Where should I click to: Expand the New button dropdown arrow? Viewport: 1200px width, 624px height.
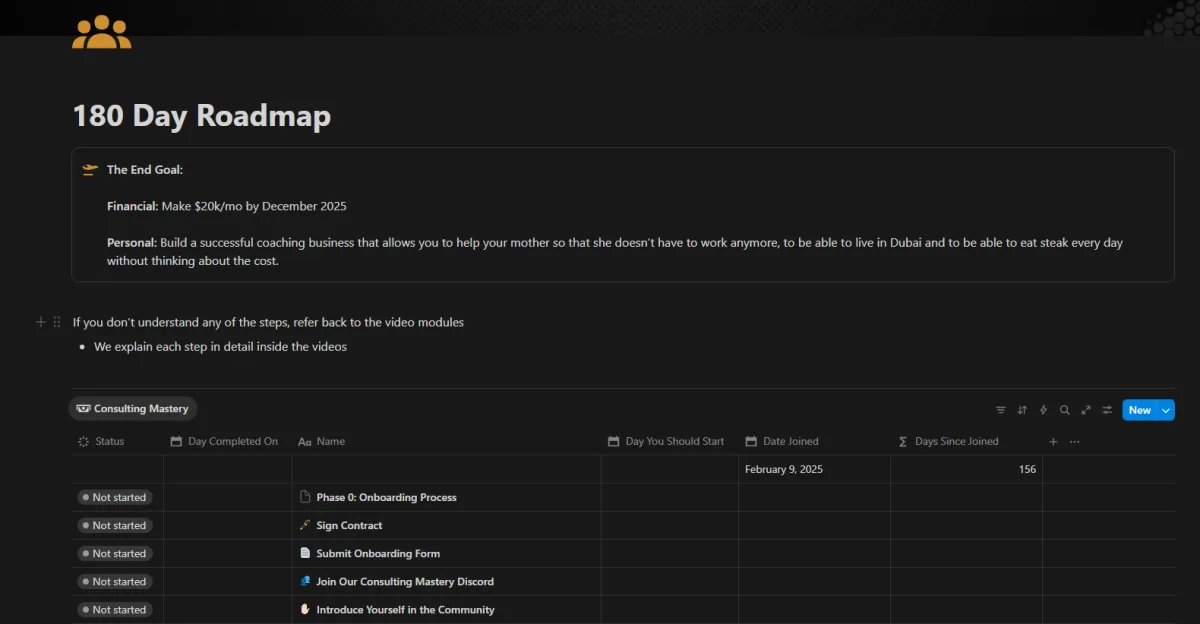tap(1166, 410)
